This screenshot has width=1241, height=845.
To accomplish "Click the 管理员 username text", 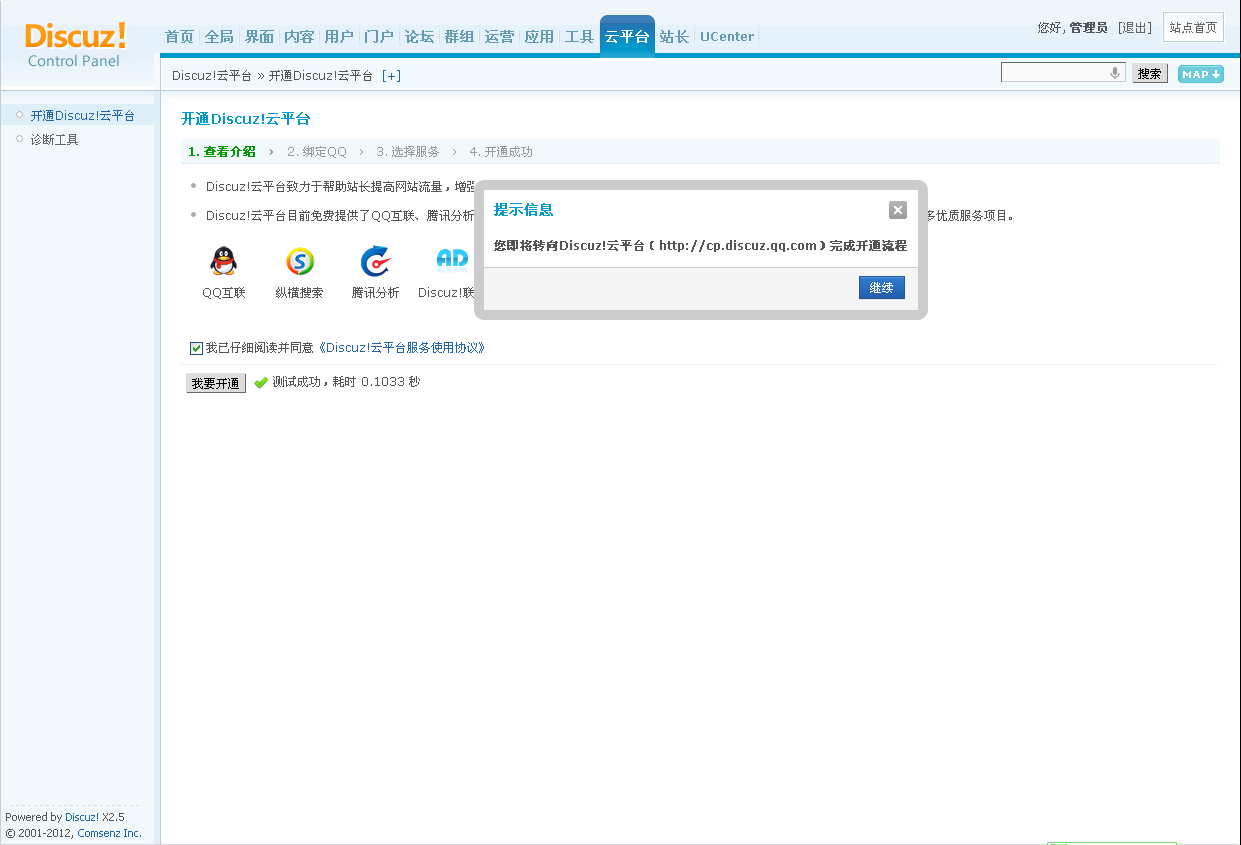I will 1088,28.
